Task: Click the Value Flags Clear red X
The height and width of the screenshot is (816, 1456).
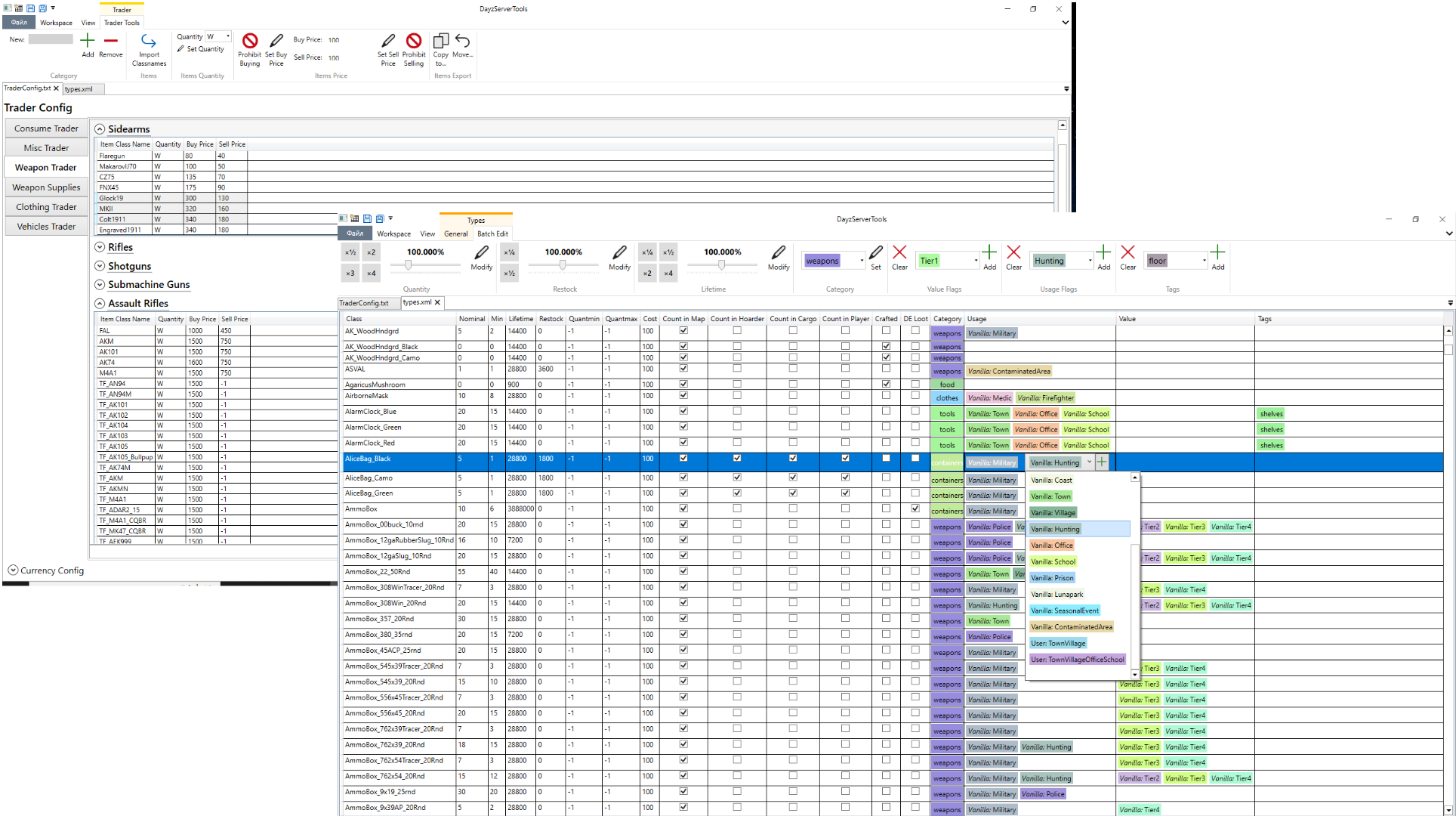Action: coord(899,252)
